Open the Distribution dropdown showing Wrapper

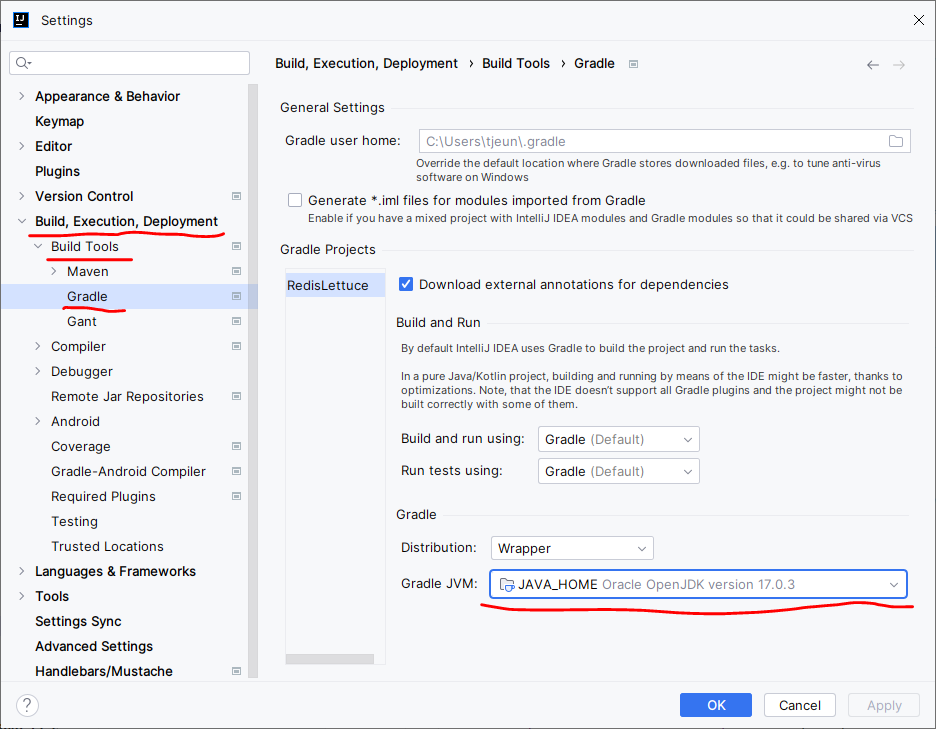point(571,548)
